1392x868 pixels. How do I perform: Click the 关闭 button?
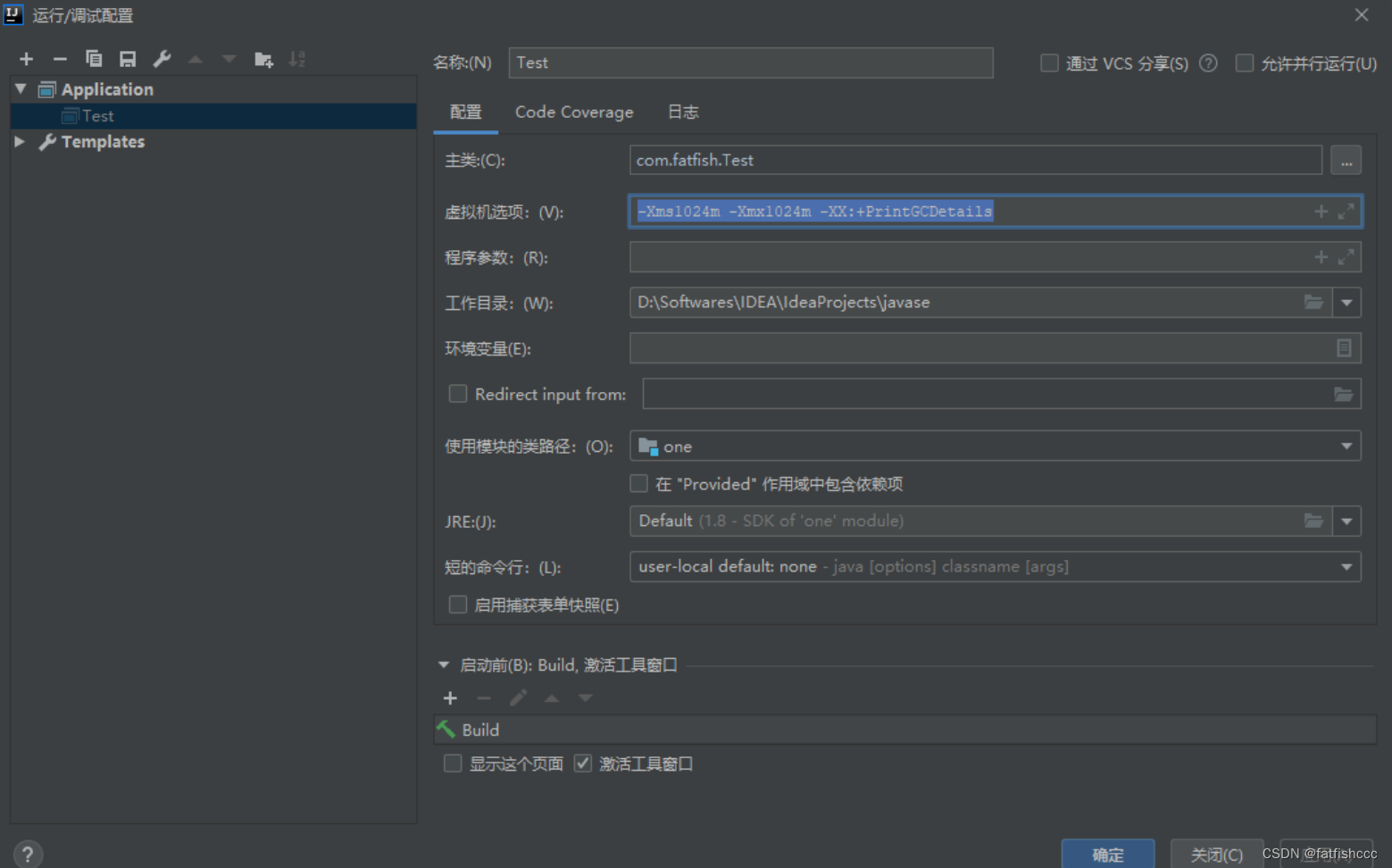[1216, 855]
